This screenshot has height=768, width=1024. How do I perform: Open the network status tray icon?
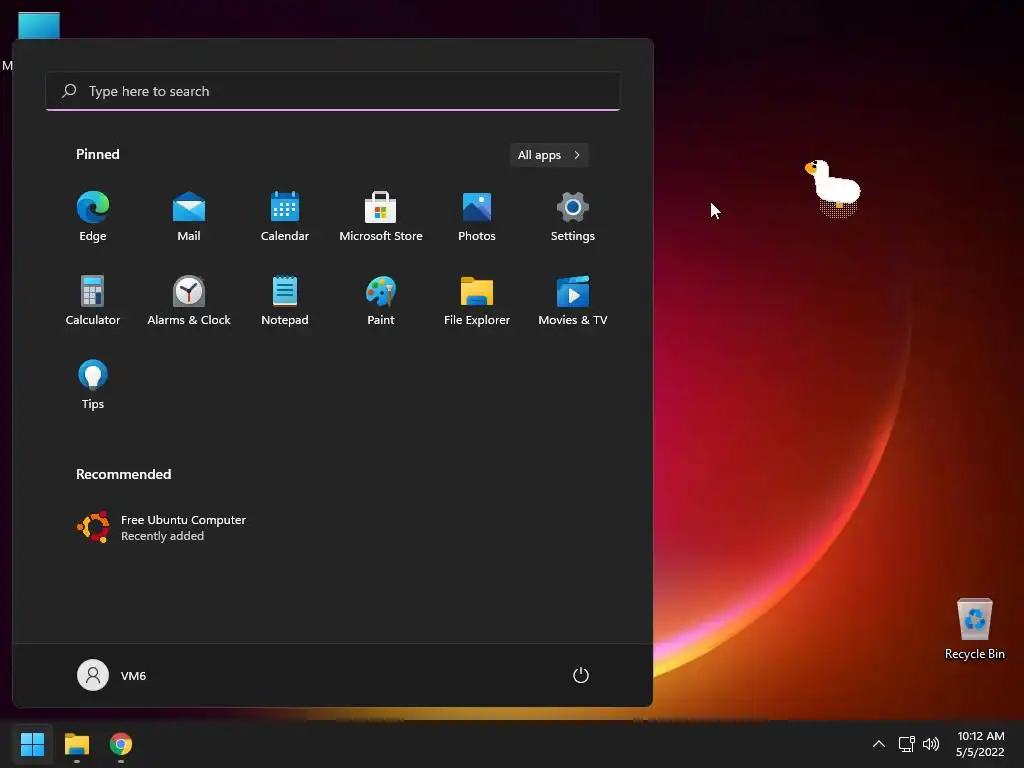pyautogui.click(x=906, y=744)
